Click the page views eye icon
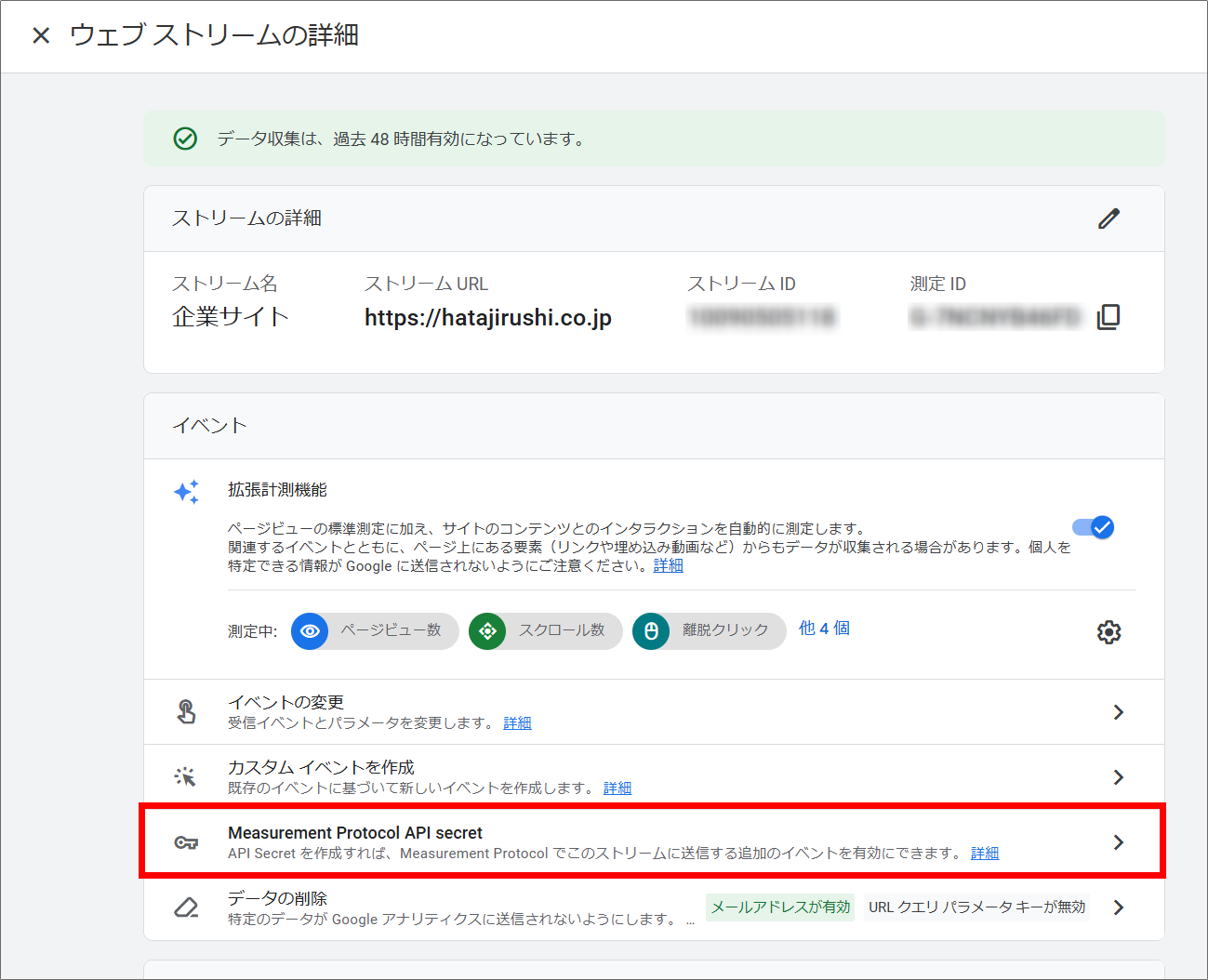This screenshot has height=980, width=1208. [x=310, y=631]
